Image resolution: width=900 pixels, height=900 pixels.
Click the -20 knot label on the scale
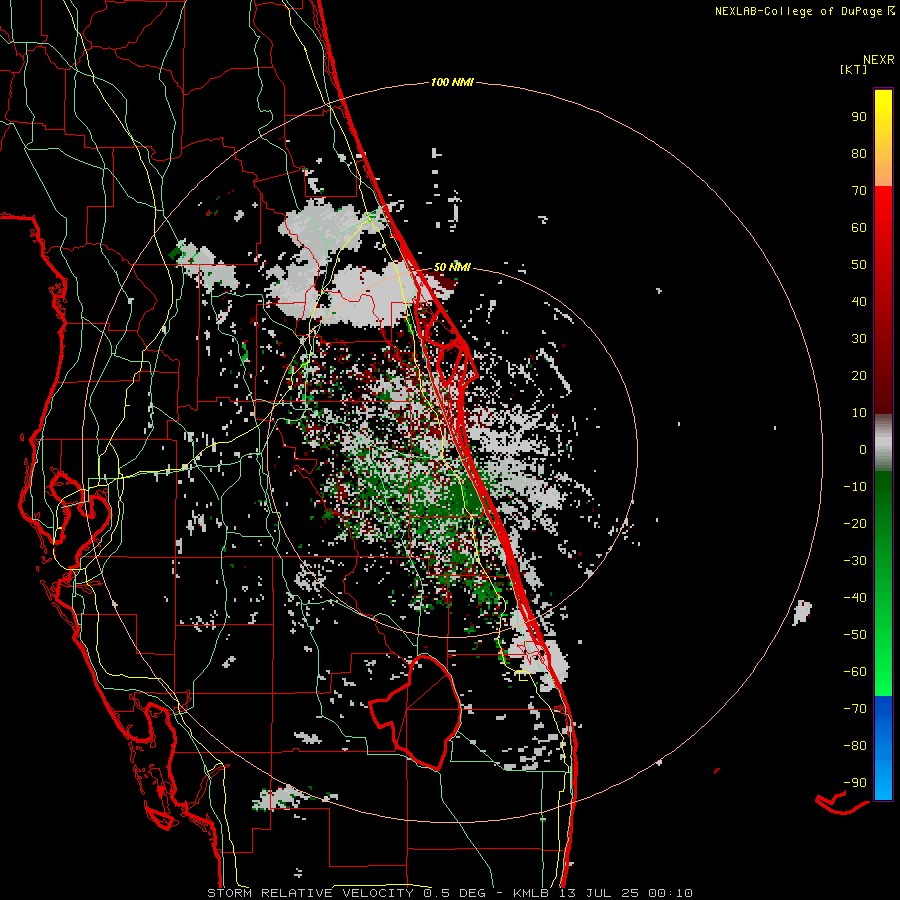(x=855, y=523)
